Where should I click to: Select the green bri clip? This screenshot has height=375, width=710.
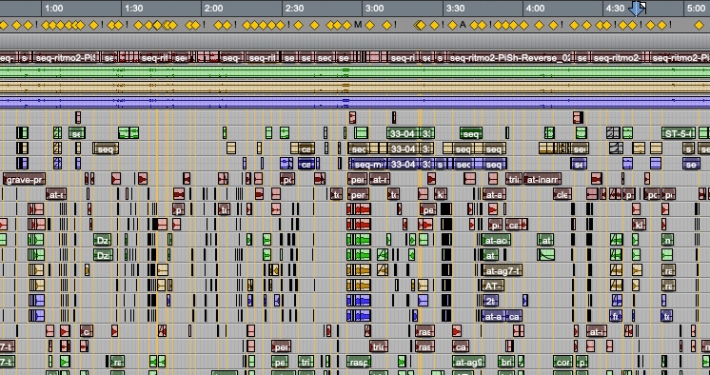click(506, 362)
